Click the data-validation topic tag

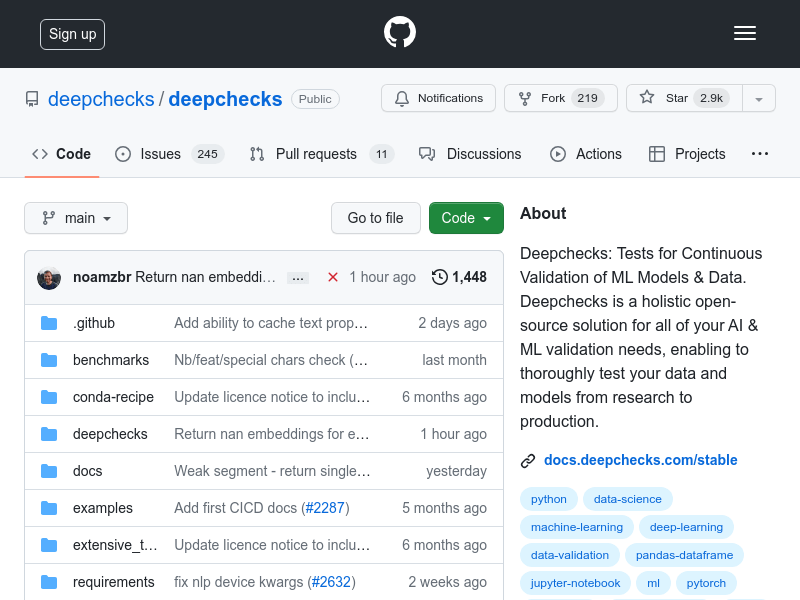click(570, 555)
